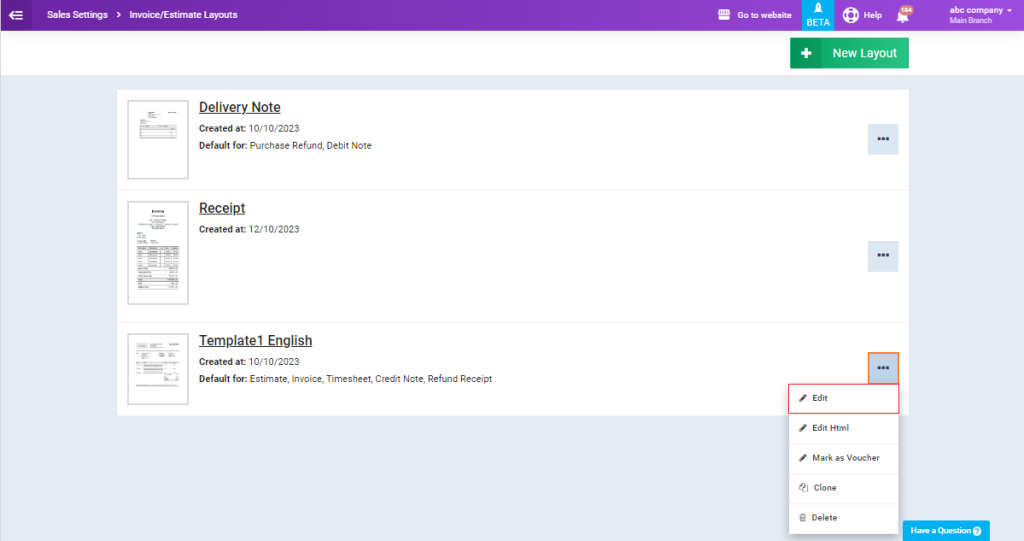Click the Go to website icon

(x=725, y=15)
